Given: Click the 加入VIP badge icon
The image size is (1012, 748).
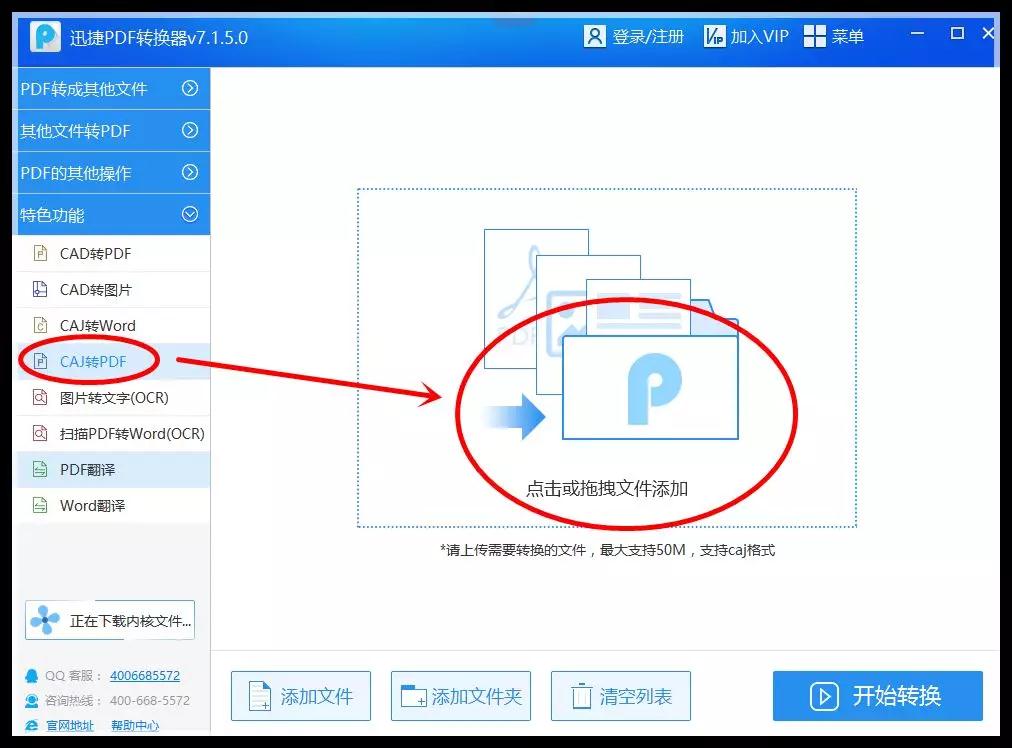Looking at the screenshot, I should point(714,37).
